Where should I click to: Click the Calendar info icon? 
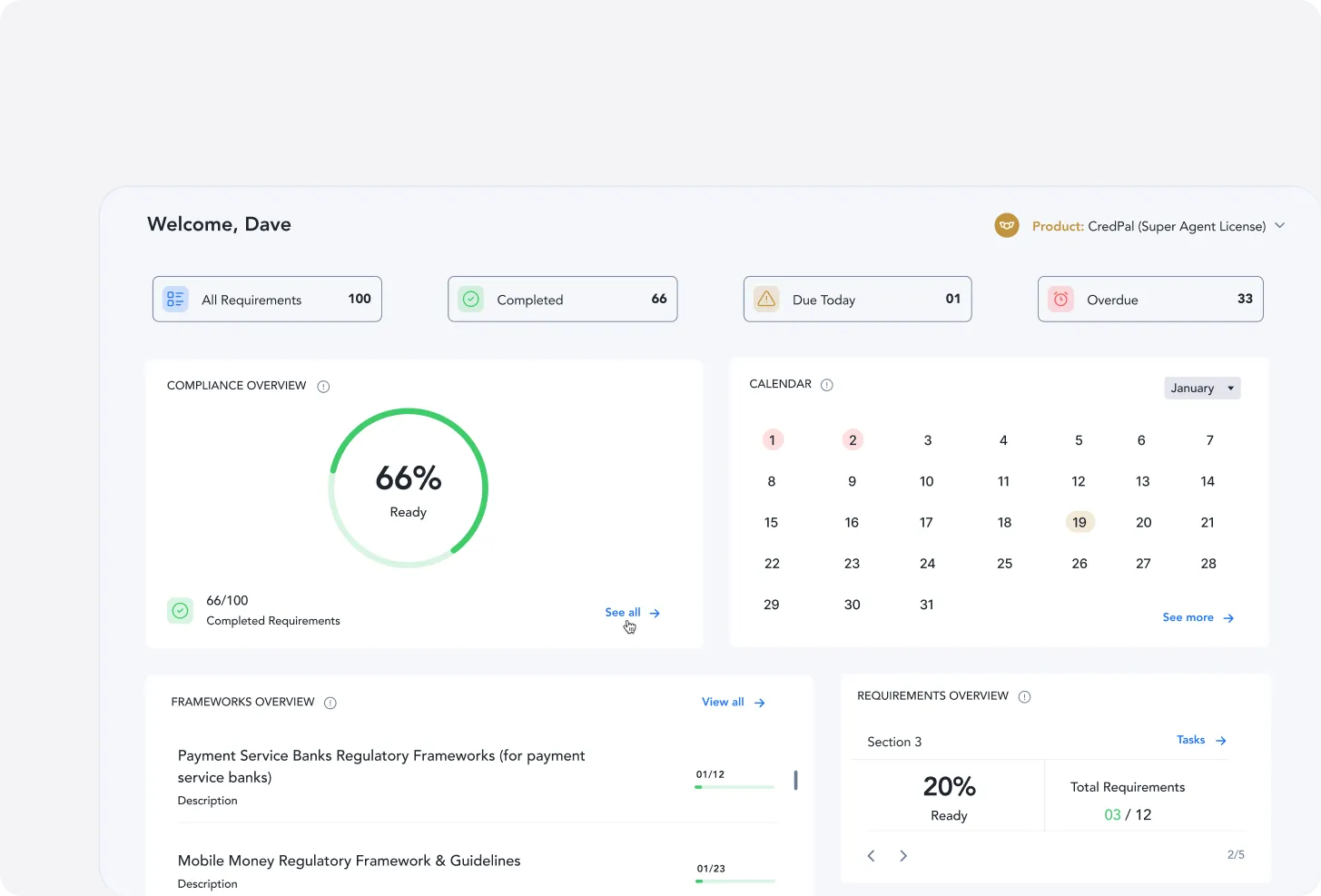(x=827, y=385)
